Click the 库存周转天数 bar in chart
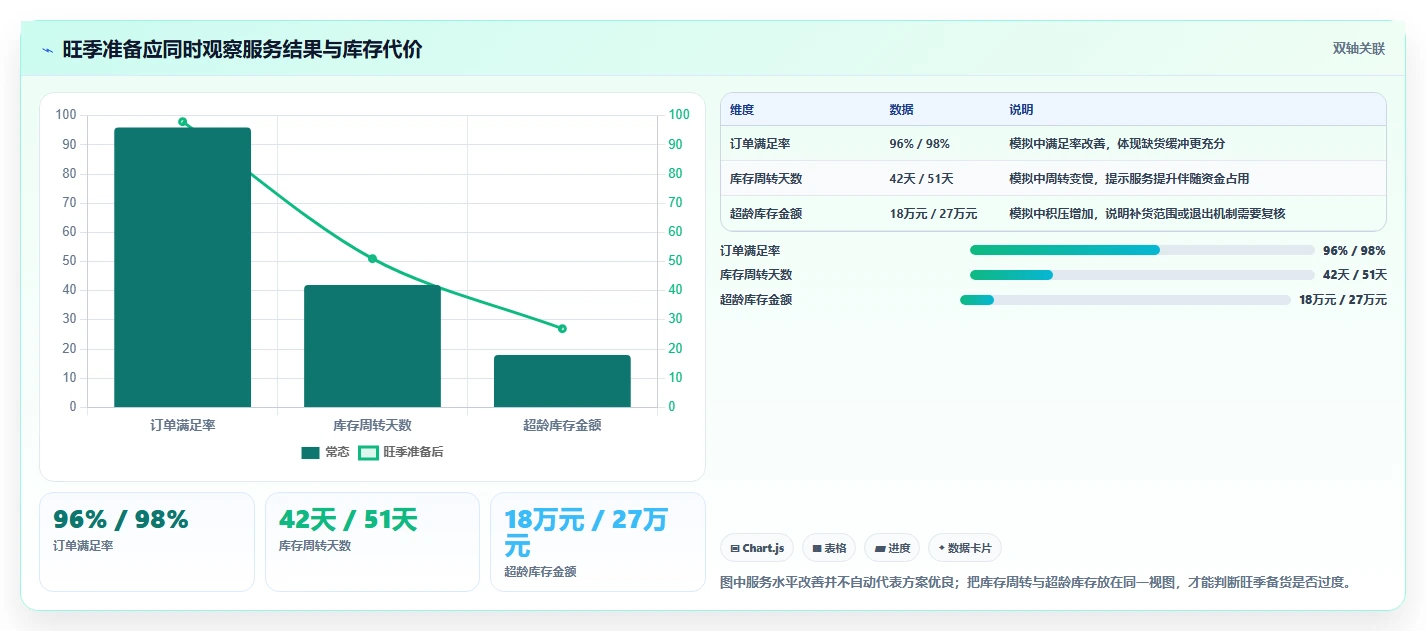 click(x=372, y=346)
